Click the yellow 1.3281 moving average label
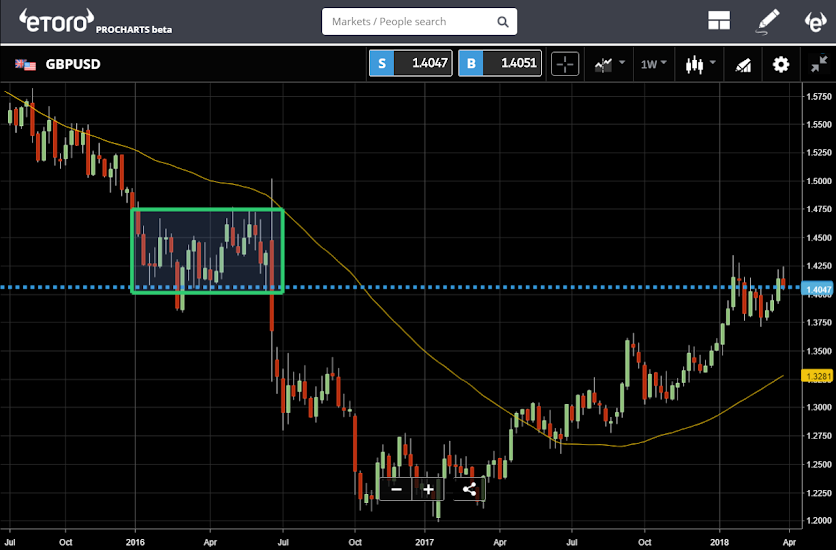836x550 pixels. coord(818,376)
